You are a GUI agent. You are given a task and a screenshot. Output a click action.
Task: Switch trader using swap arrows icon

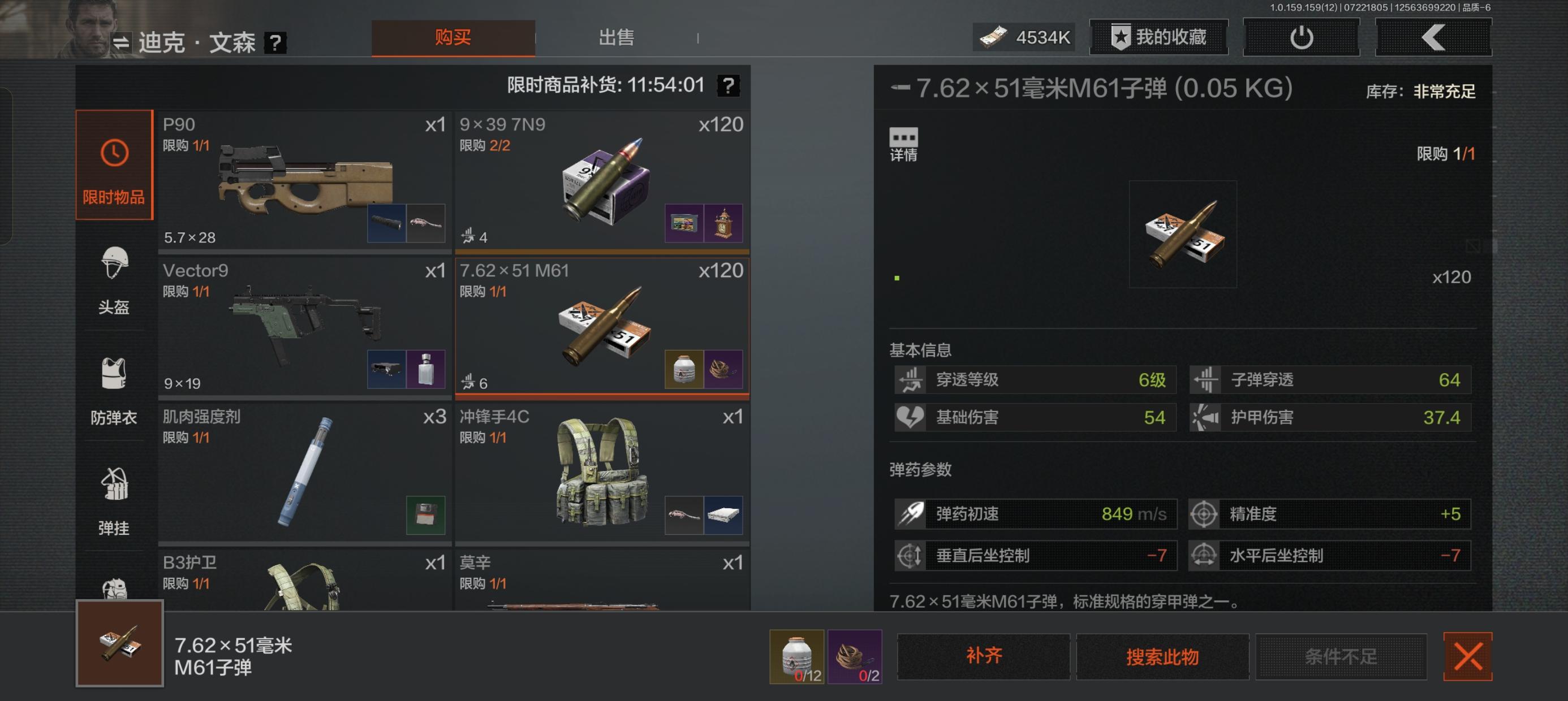pyautogui.click(x=121, y=42)
